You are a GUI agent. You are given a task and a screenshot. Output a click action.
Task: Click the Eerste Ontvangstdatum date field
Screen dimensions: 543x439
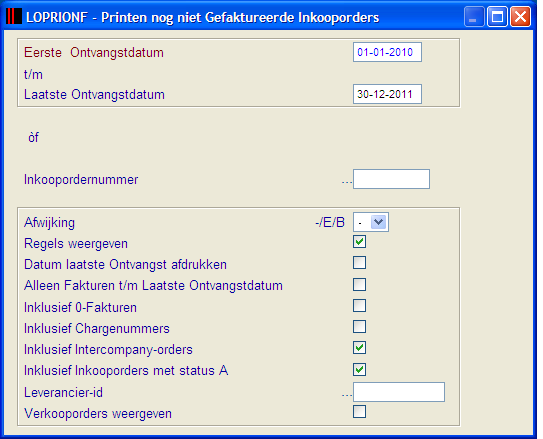(x=387, y=52)
